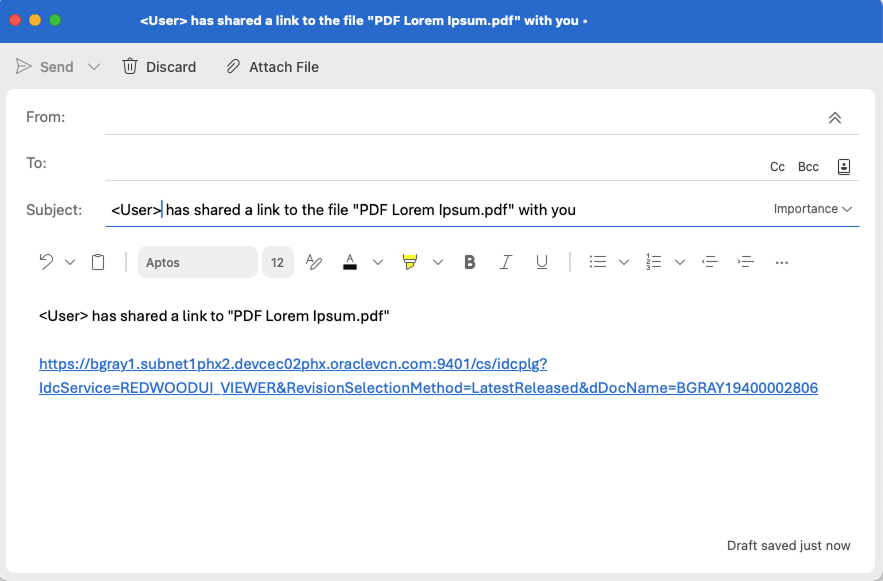Apply text highlight color
The width and height of the screenshot is (883, 581).
409,261
